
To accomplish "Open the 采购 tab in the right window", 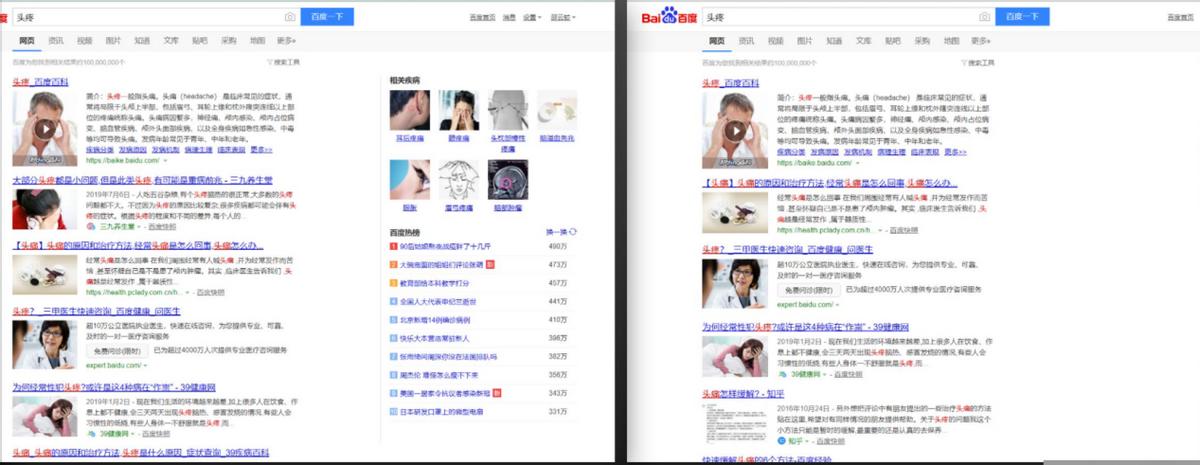I will (922, 41).
